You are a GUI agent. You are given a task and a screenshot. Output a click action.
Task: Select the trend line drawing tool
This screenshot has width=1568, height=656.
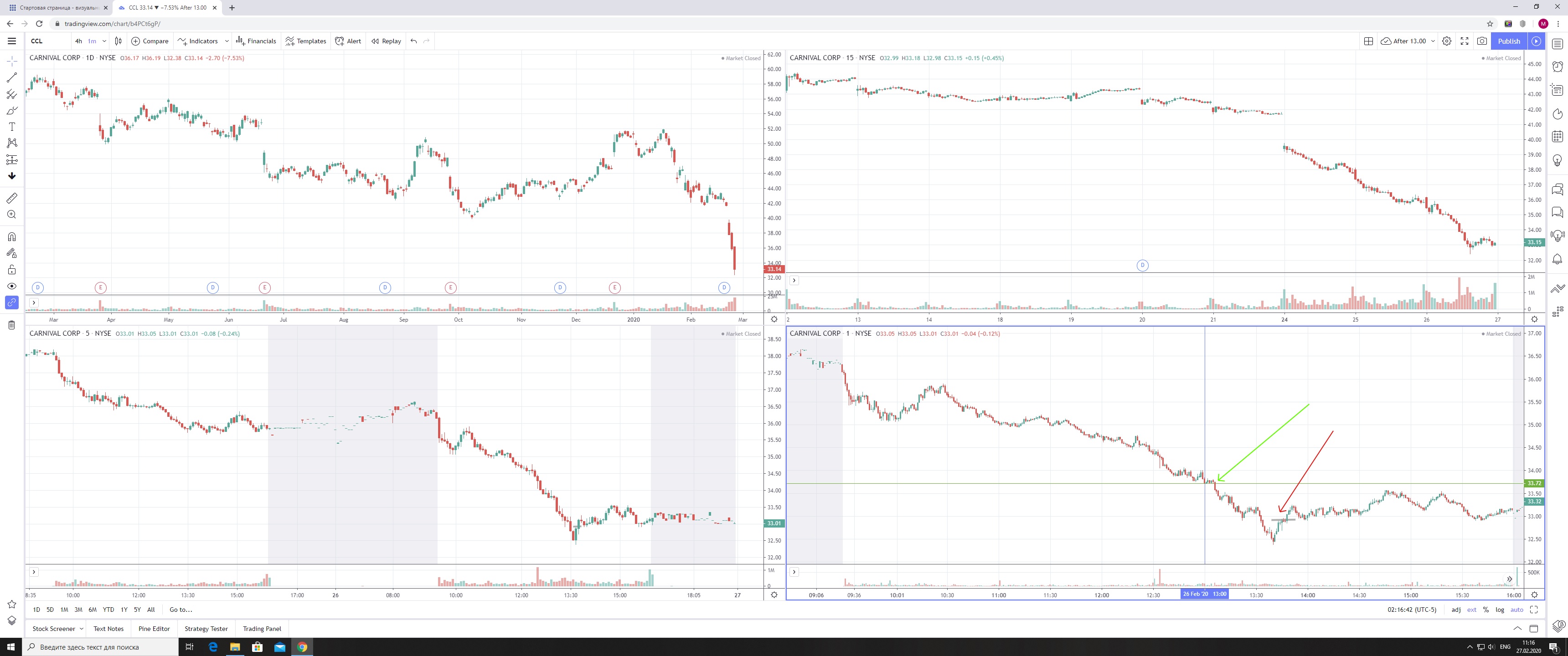(x=11, y=78)
